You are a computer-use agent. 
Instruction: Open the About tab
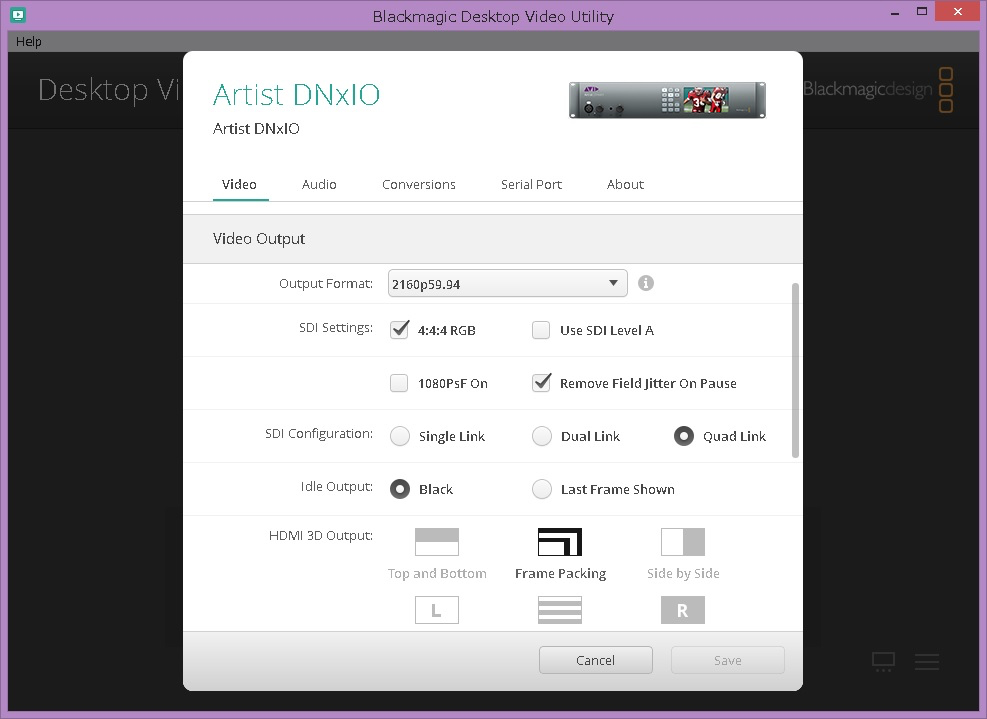[625, 184]
